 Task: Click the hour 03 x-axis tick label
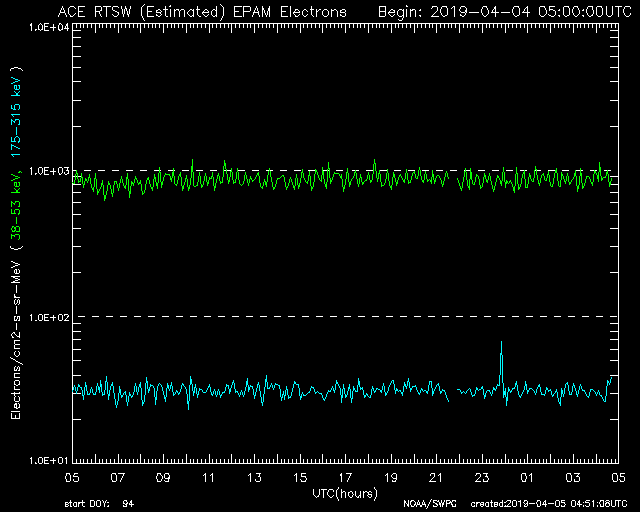point(573,477)
